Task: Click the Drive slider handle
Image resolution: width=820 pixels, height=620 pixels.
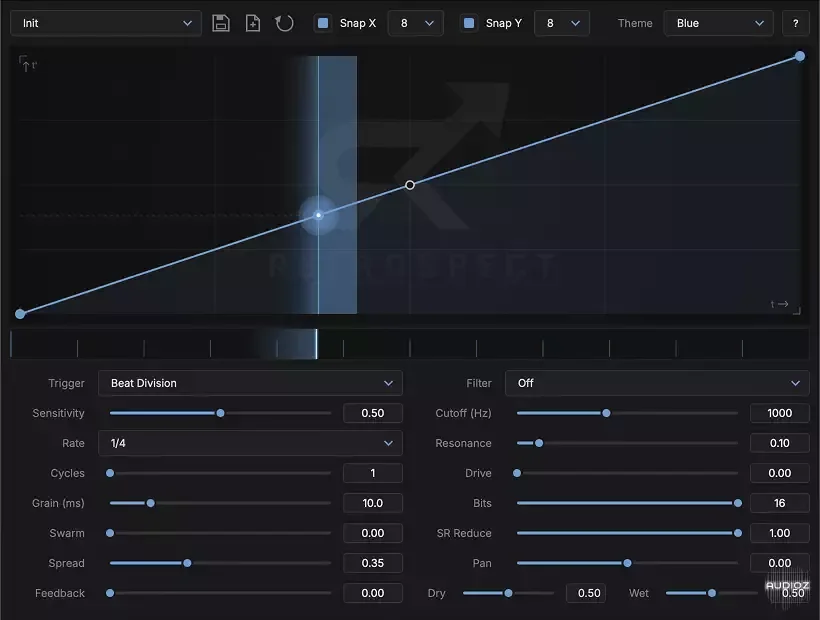Action: 517,473
